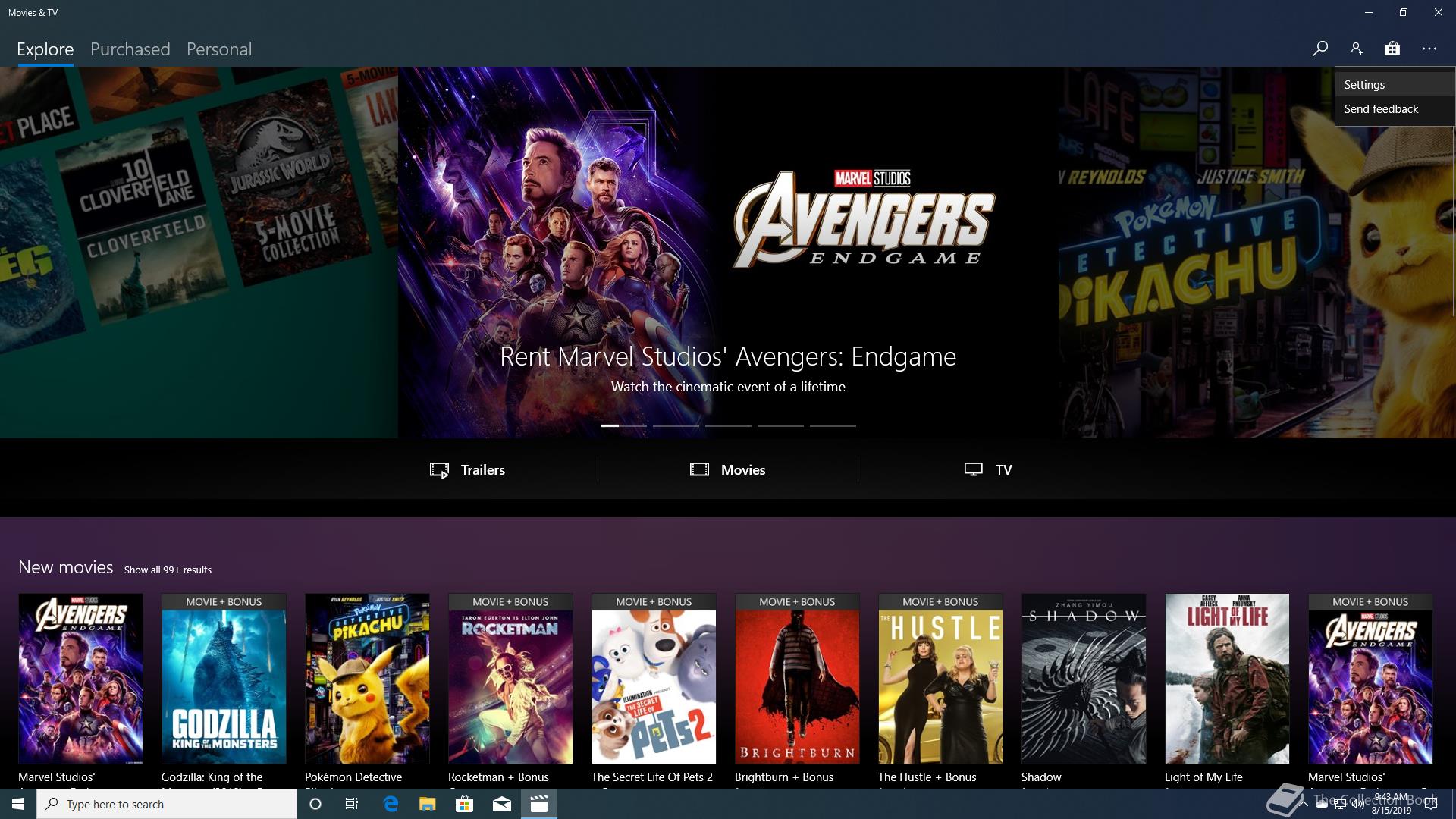Open Microsoft Store from taskbar
1456x819 pixels.
(464, 804)
